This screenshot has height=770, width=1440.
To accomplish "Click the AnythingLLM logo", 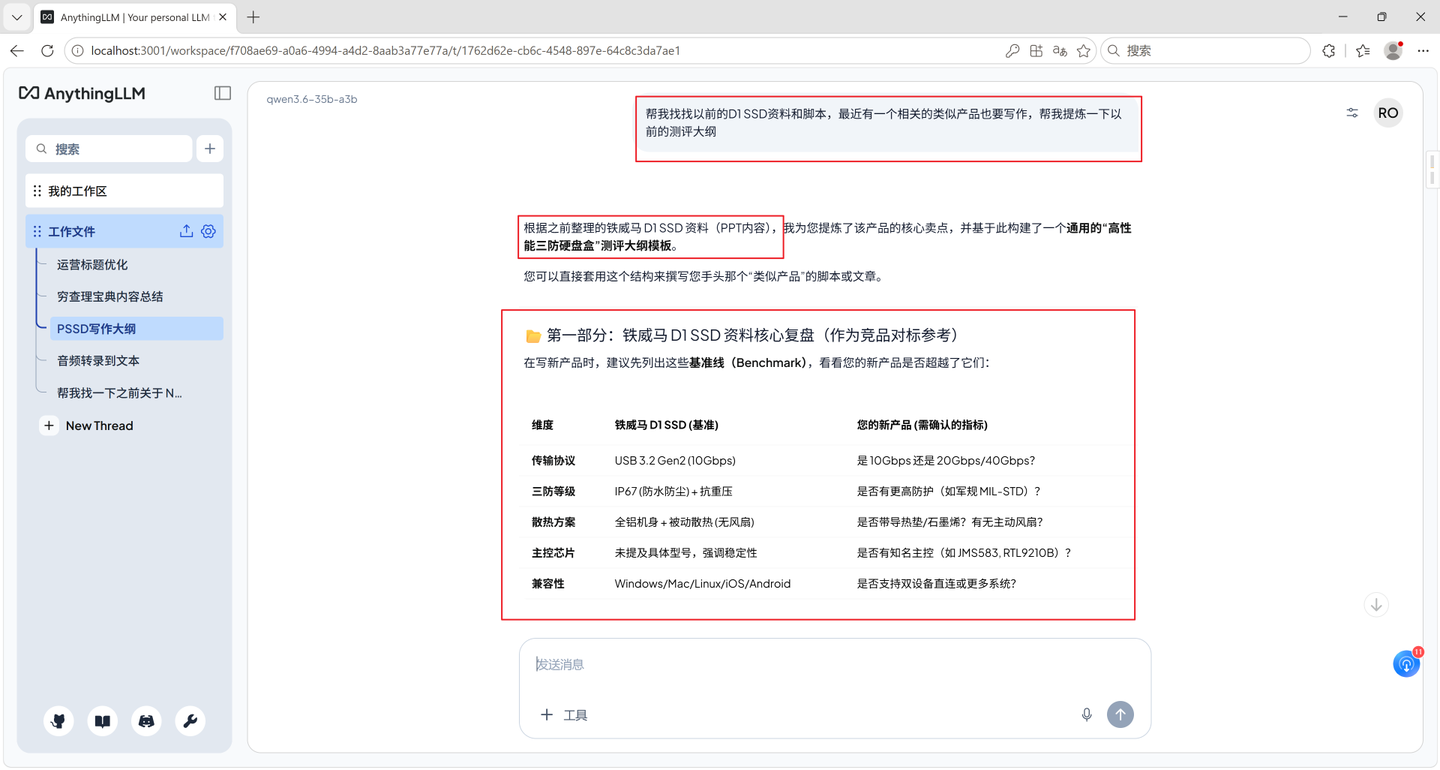I will tap(82, 93).
